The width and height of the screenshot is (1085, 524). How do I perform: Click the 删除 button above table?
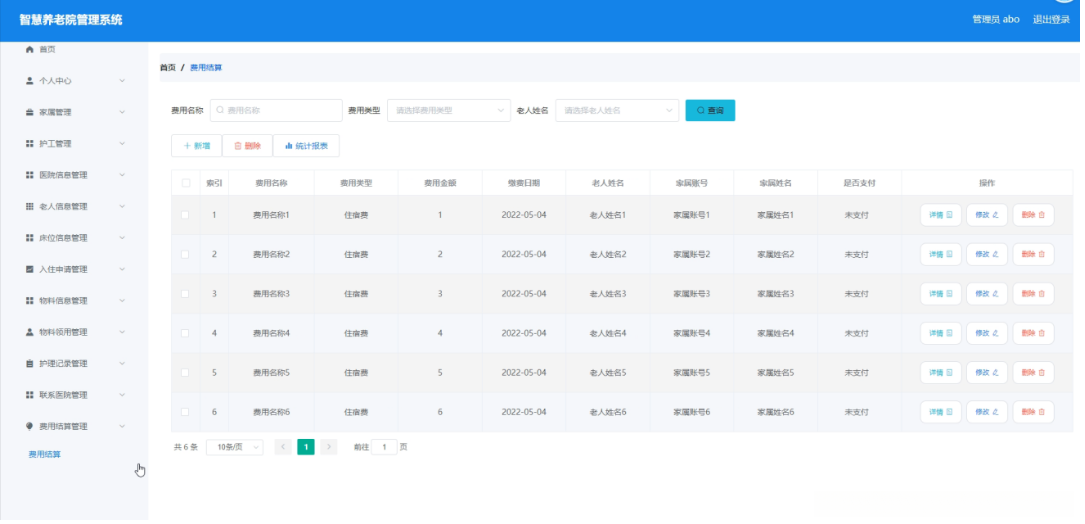coord(247,146)
